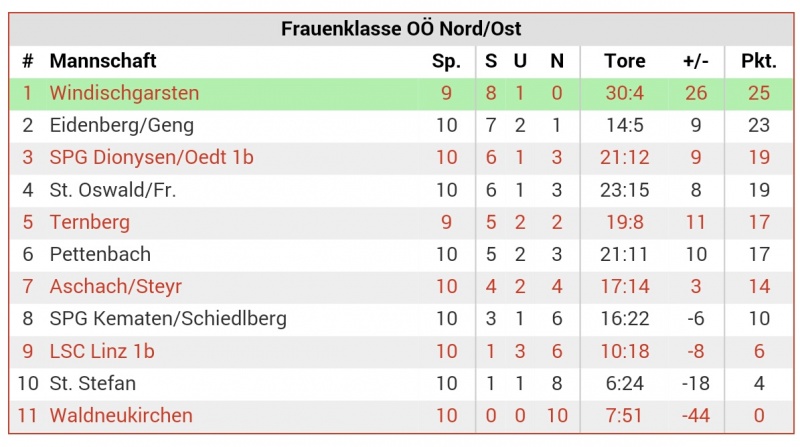Image resolution: width=800 pixels, height=447 pixels.
Task: Select Waldneukirchen's -44 goal difference cell
Action: (x=696, y=415)
